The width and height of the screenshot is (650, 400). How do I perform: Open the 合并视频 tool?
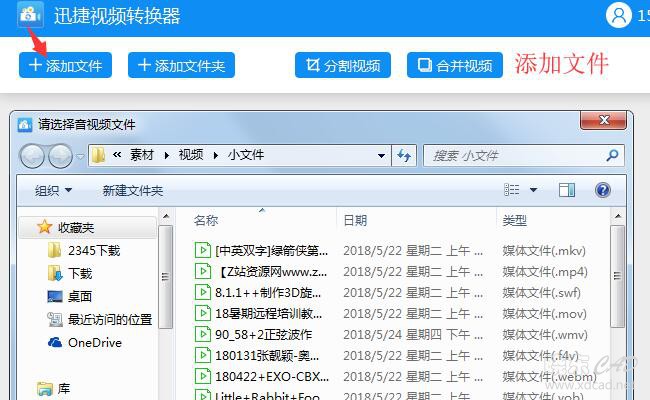(455, 65)
